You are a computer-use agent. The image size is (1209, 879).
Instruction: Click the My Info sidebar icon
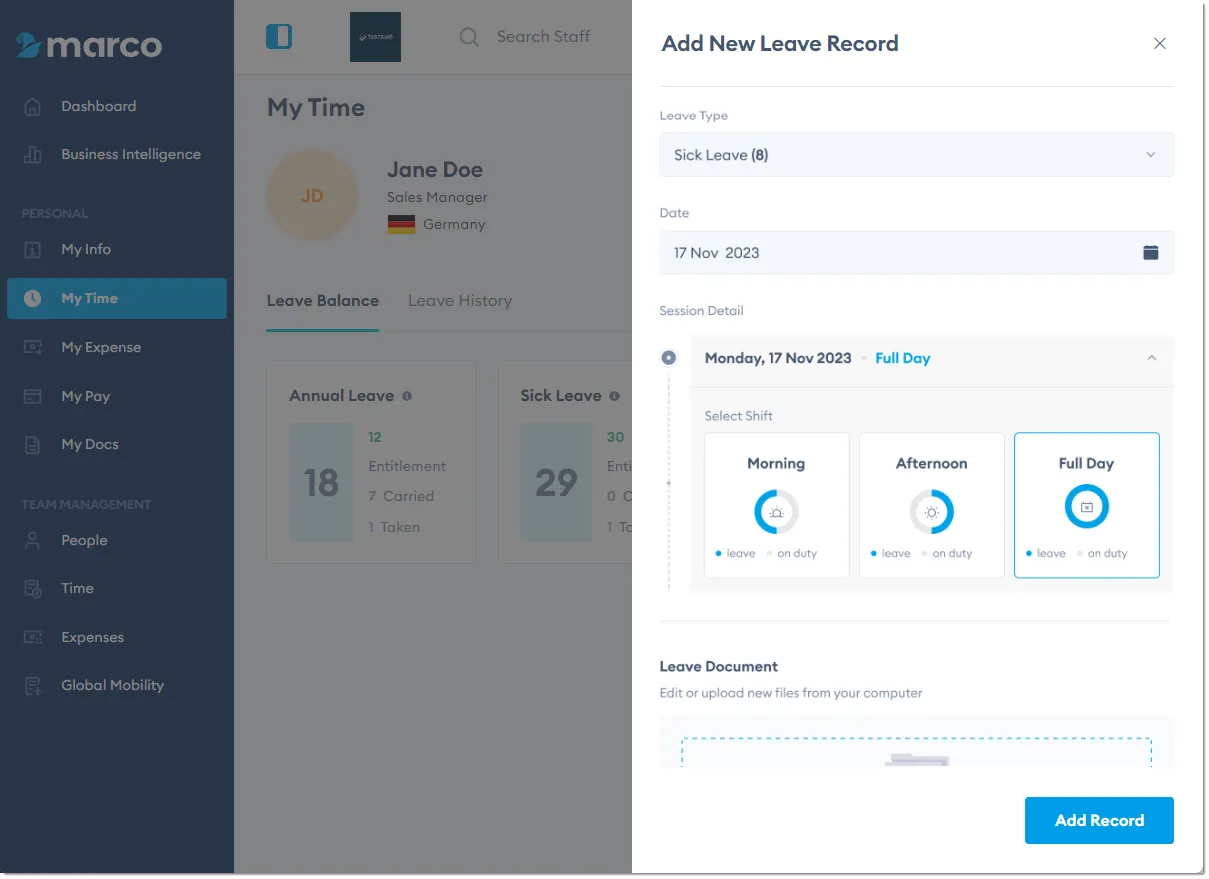[33, 249]
